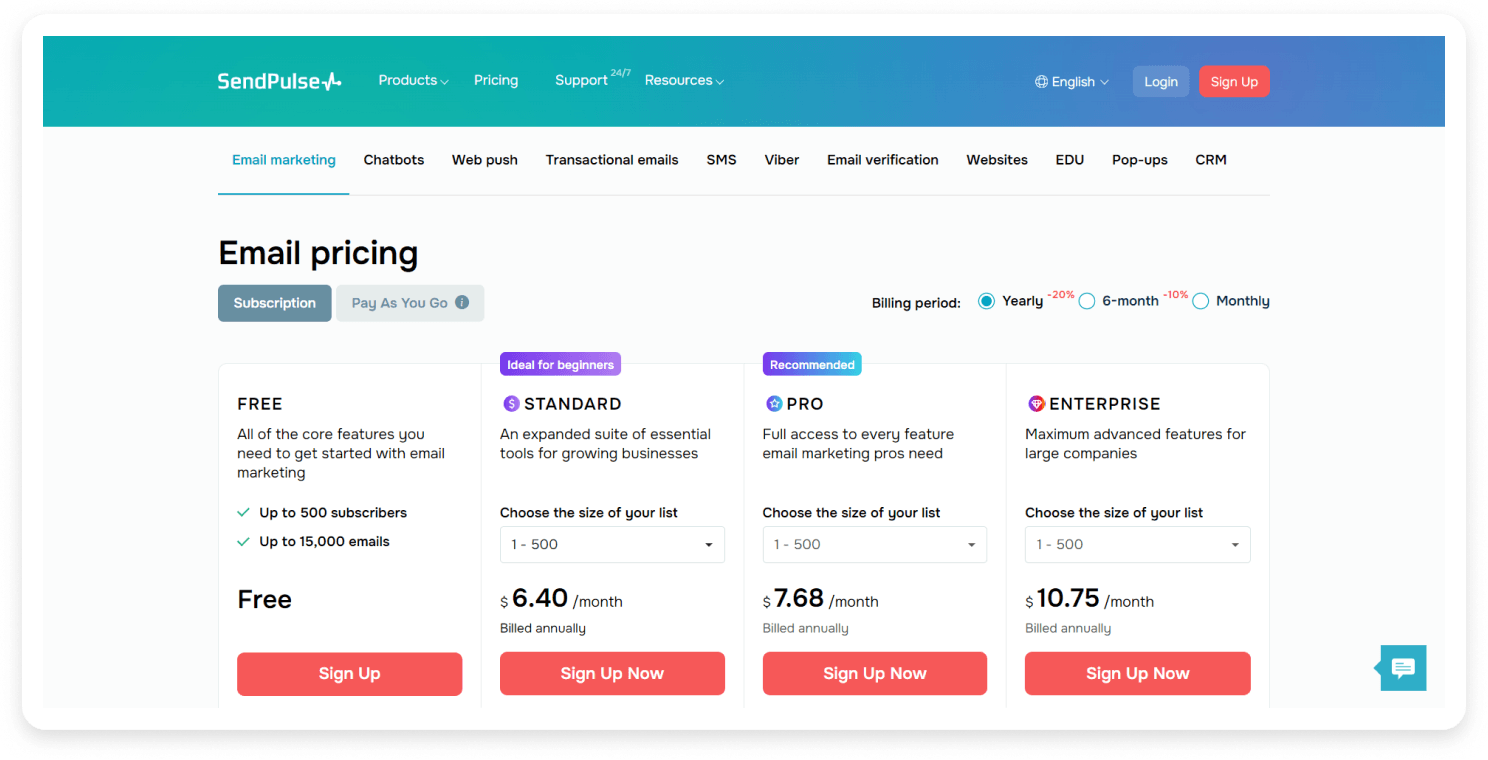Click Sign Up Now on Pro plan
This screenshot has height=760, width=1488.
tap(875, 674)
